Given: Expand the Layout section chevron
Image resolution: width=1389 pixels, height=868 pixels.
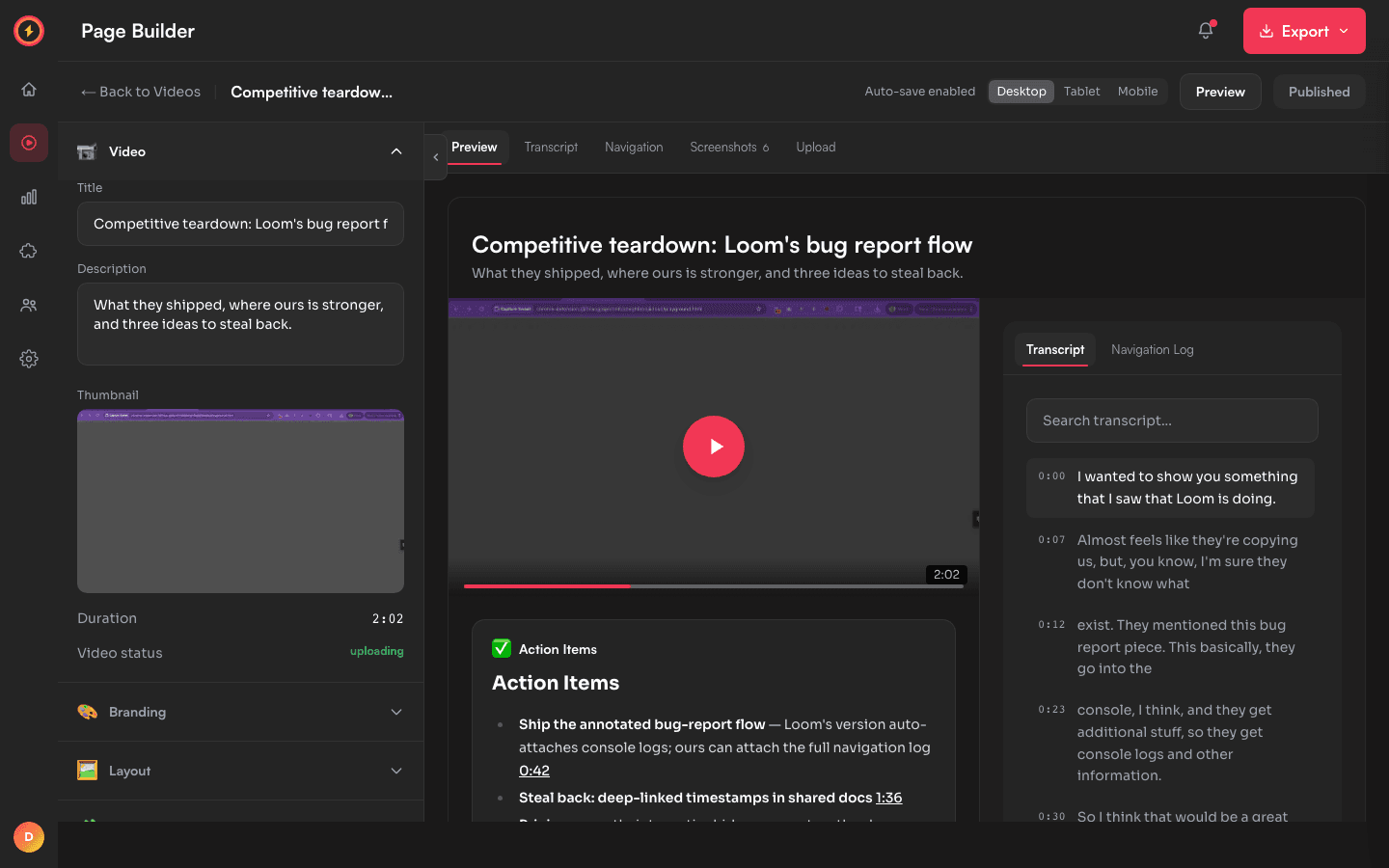Looking at the screenshot, I should 396,771.
